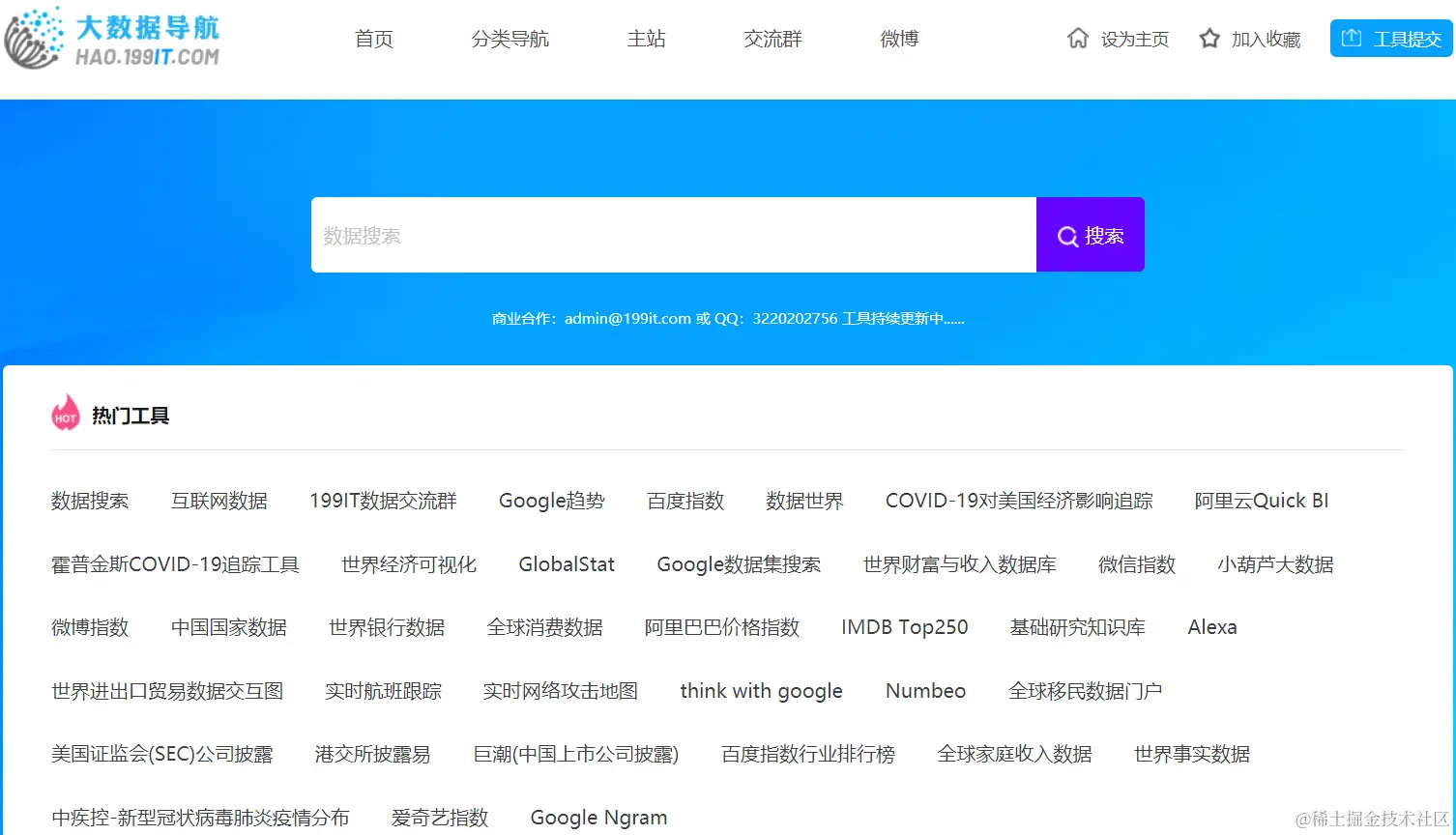This screenshot has width=1456, height=835.
Task: Open the 阿里巴巴价格指数 link
Action: 722,627
